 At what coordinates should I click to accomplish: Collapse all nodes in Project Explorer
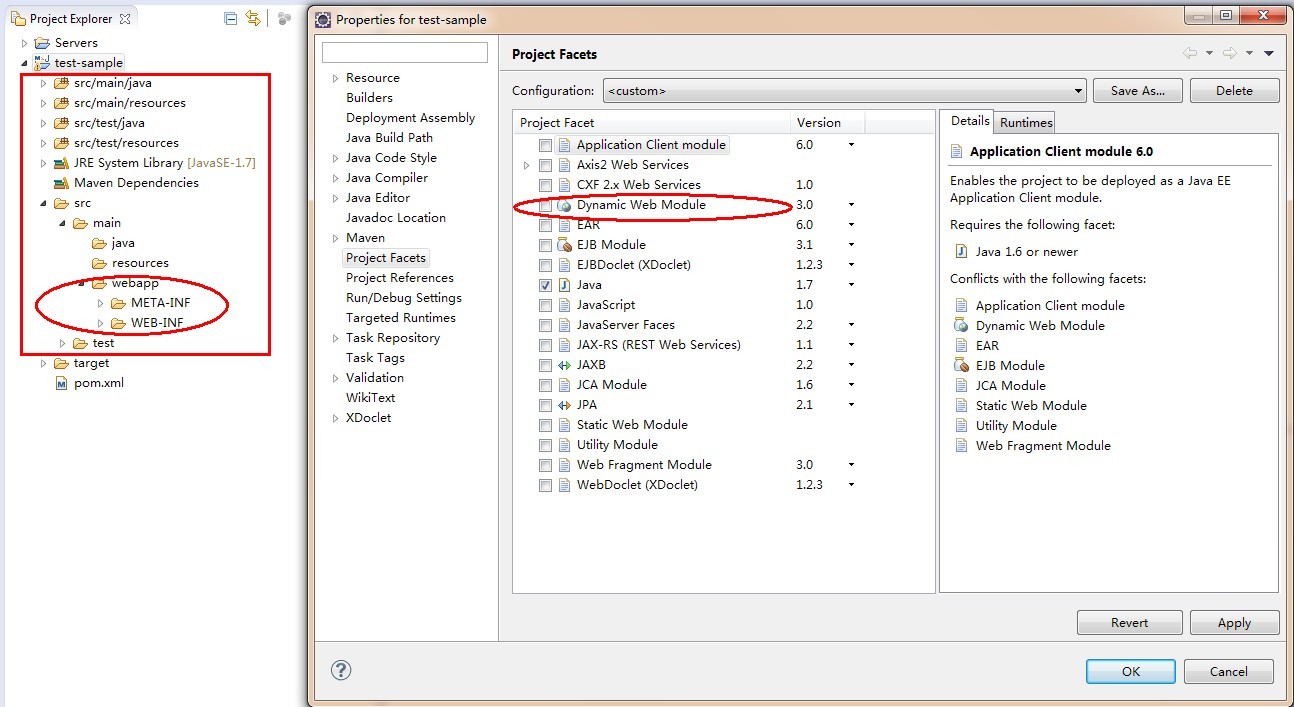pos(230,18)
